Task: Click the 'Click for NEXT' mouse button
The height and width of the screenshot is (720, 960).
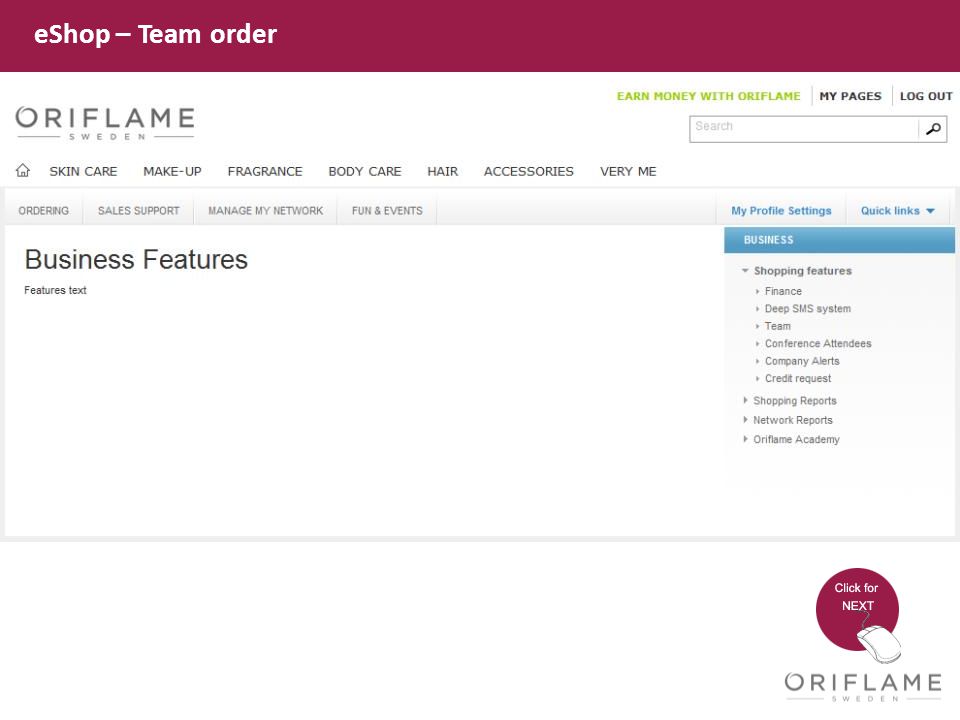Action: coord(858,613)
